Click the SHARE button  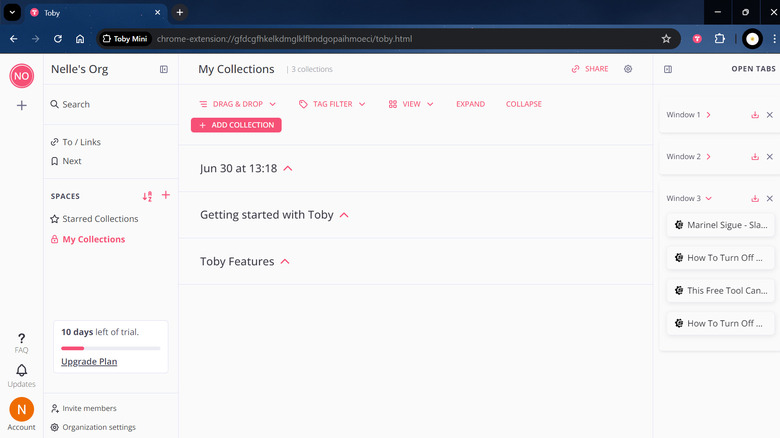point(590,69)
